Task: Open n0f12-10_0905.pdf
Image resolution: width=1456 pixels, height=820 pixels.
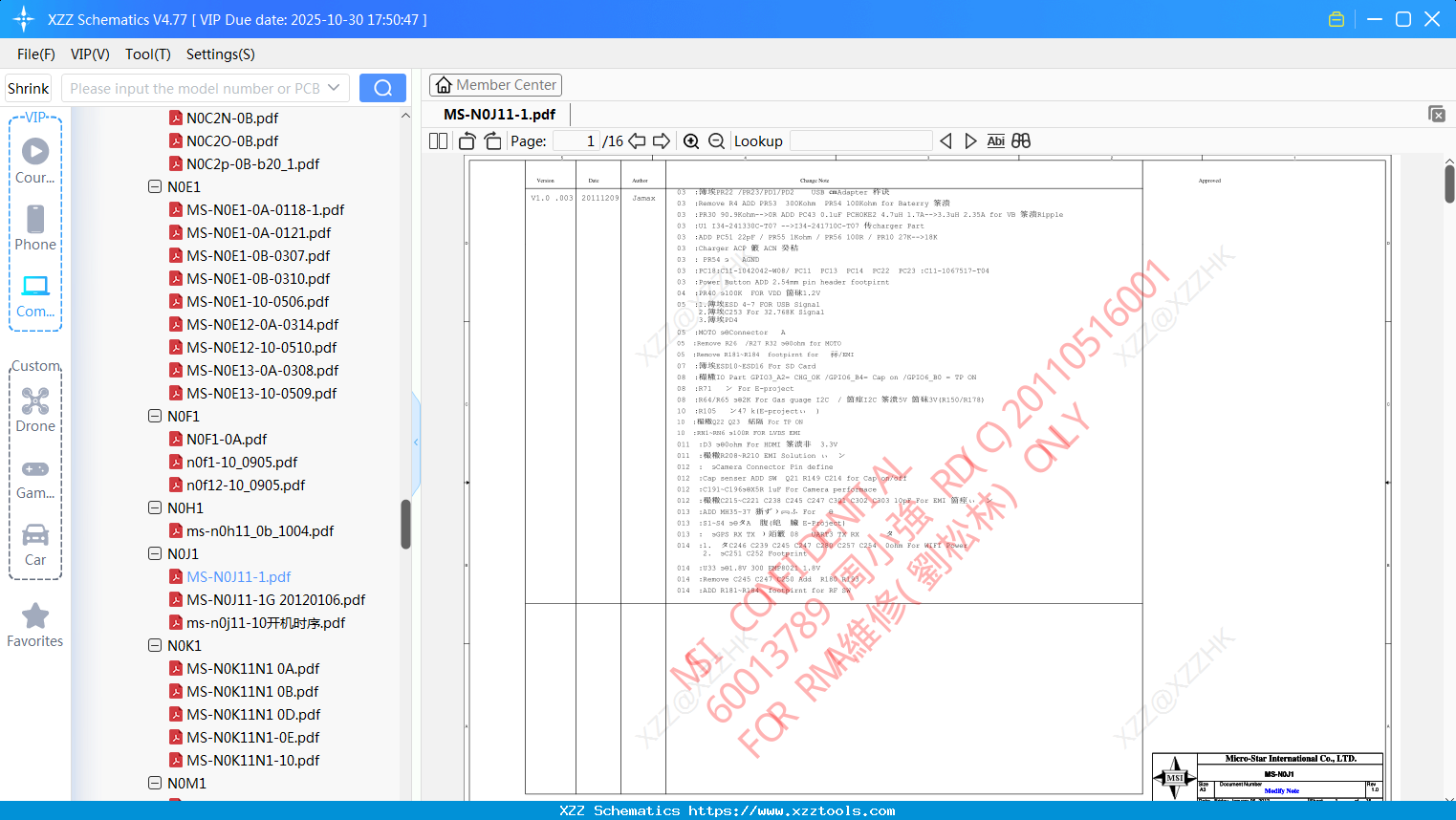Action: [246, 486]
